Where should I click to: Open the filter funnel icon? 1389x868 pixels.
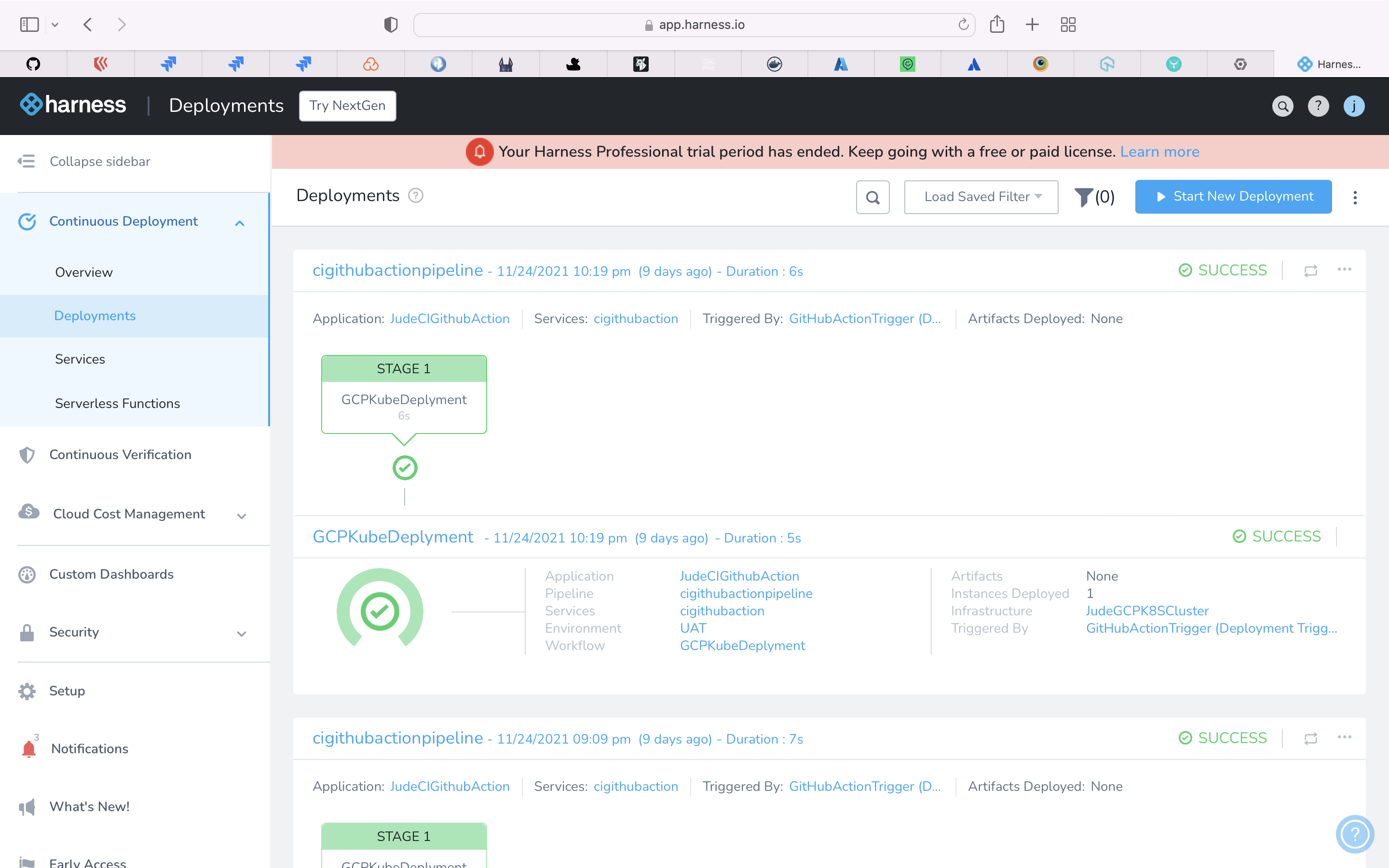click(x=1083, y=197)
